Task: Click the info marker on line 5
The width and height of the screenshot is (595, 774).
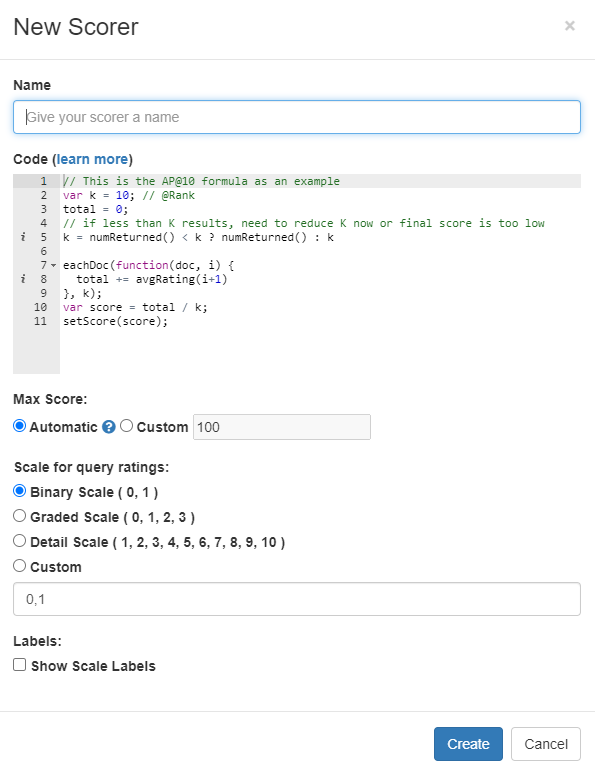Action: point(23,237)
